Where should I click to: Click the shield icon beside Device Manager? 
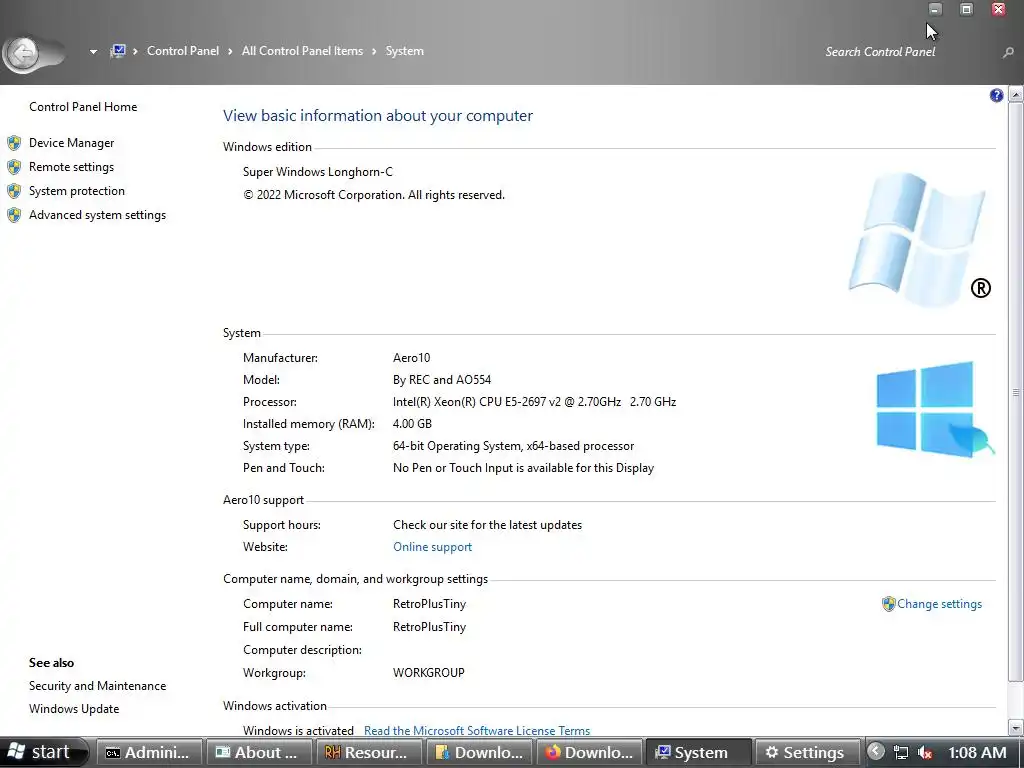pyautogui.click(x=14, y=142)
